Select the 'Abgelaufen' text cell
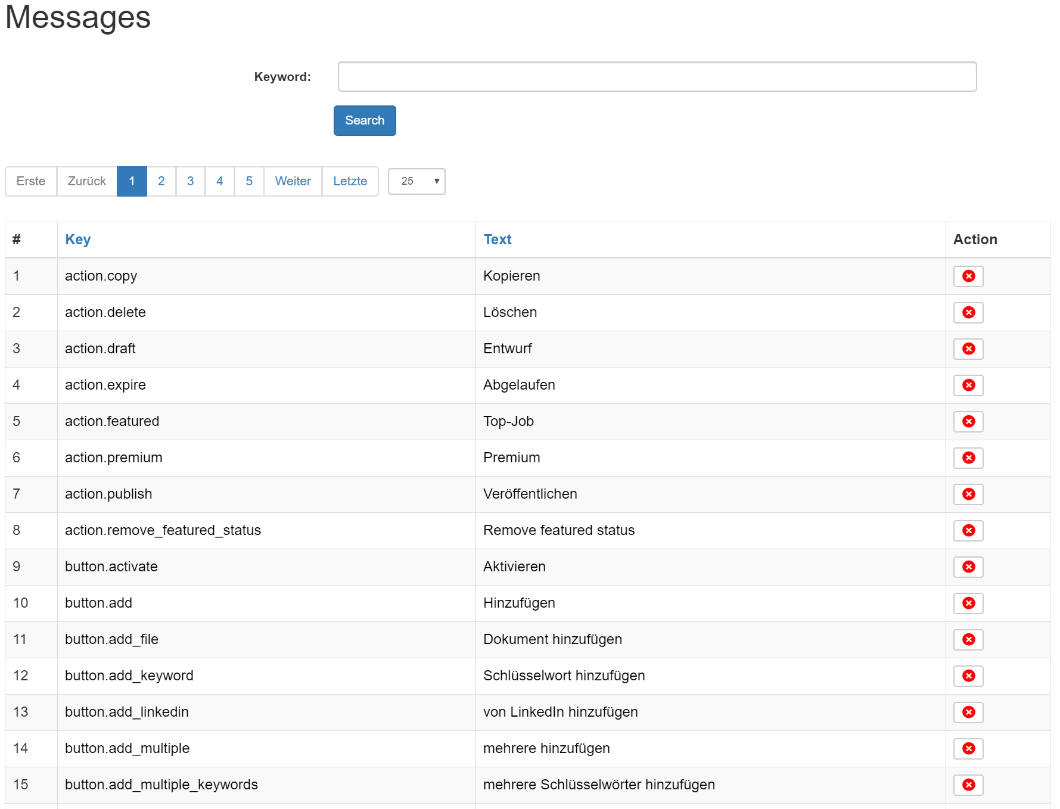1060x809 pixels. pos(710,385)
